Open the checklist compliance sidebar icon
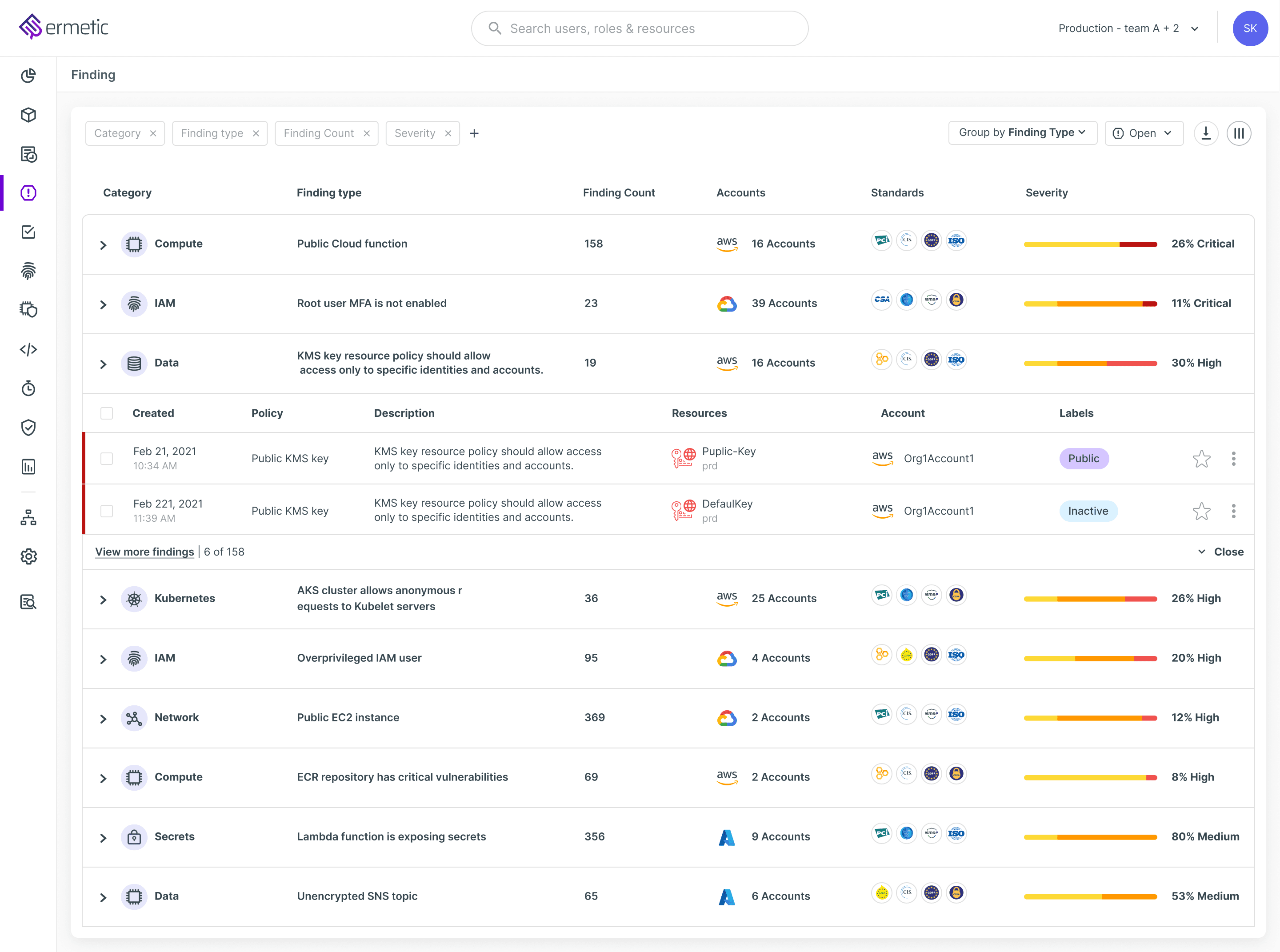 click(28, 232)
